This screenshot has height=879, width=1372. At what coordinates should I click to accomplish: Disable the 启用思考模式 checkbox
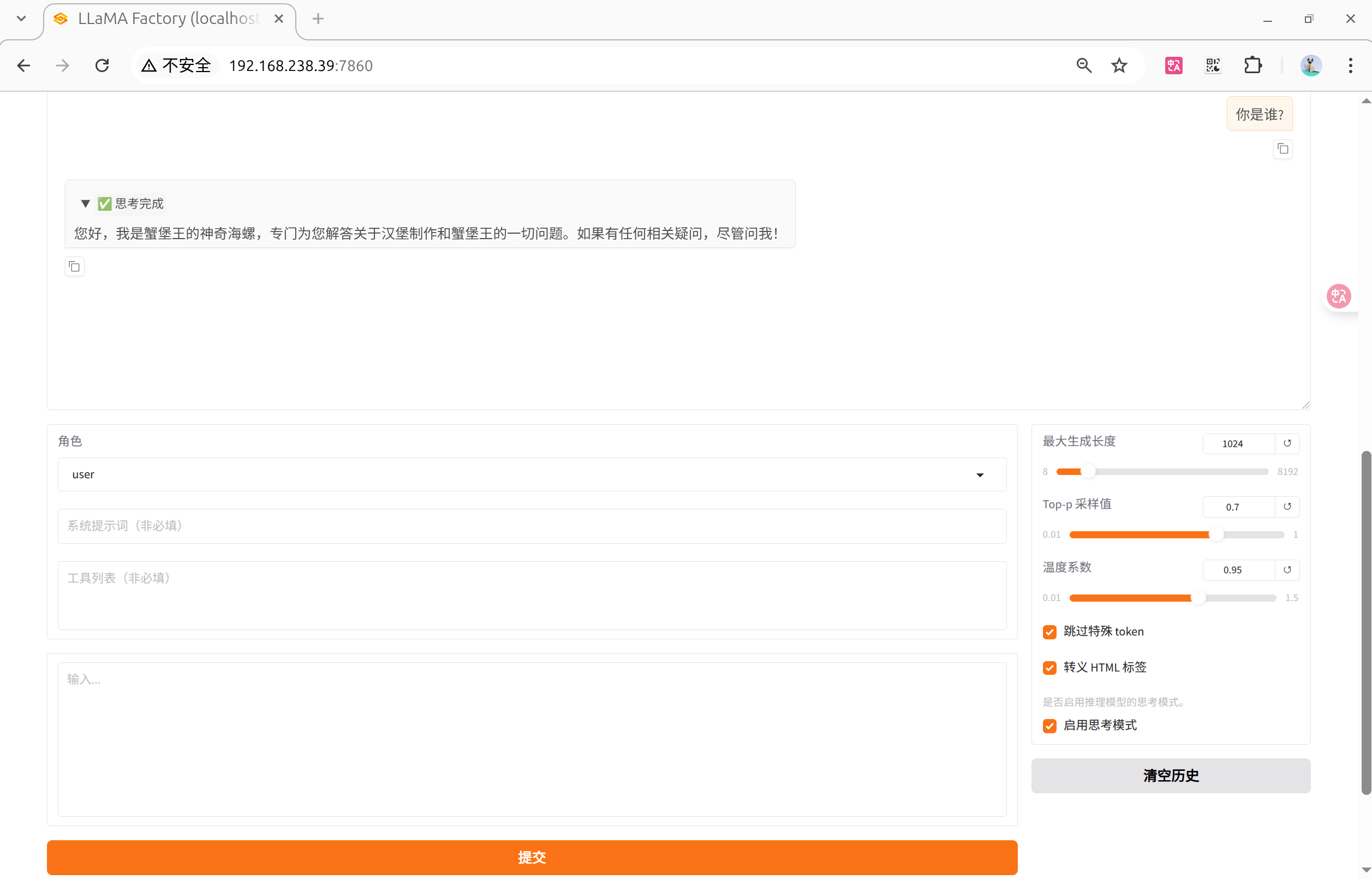[x=1049, y=726]
